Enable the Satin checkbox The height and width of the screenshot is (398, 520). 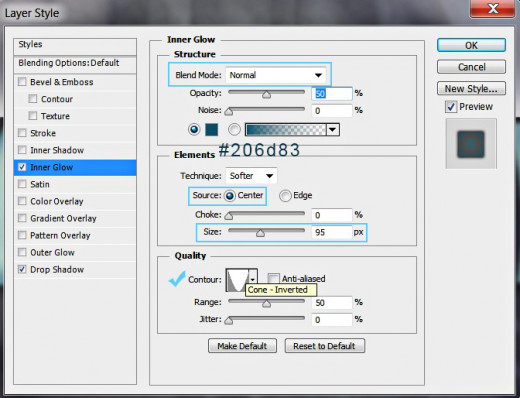tap(22, 184)
